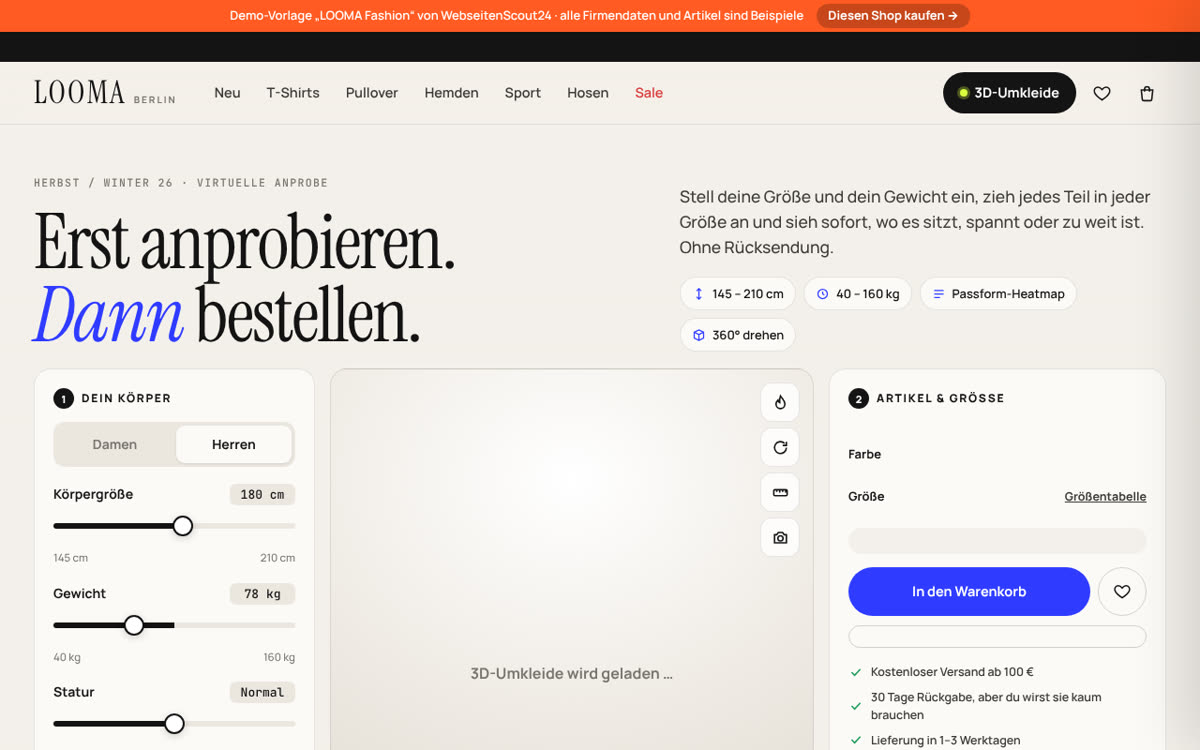Image resolution: width=1200 pixels, height=750 pixels.
Task: Click the Körpergröße slider handle
Action: pos(183,526)
